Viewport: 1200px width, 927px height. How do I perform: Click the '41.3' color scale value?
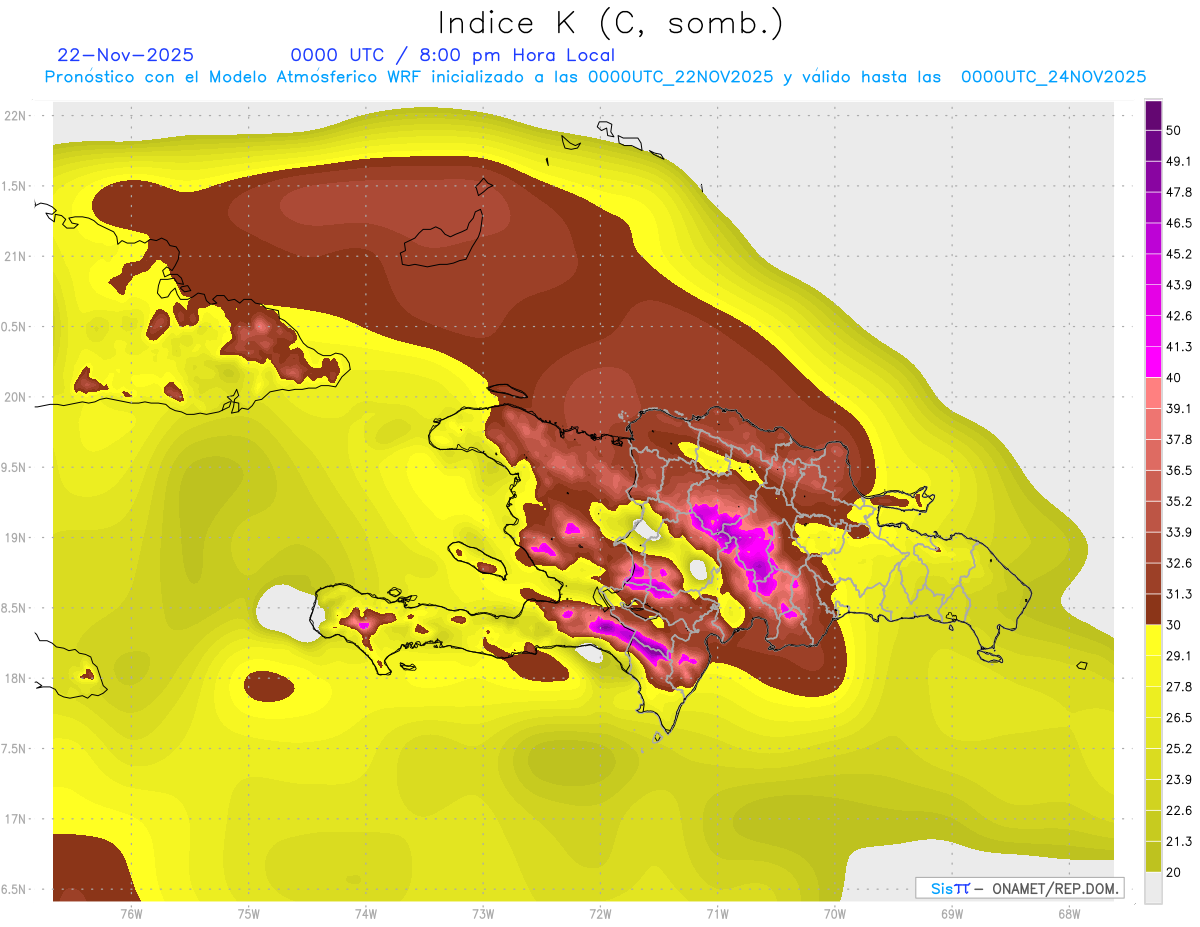click(x=1179, y=347)
